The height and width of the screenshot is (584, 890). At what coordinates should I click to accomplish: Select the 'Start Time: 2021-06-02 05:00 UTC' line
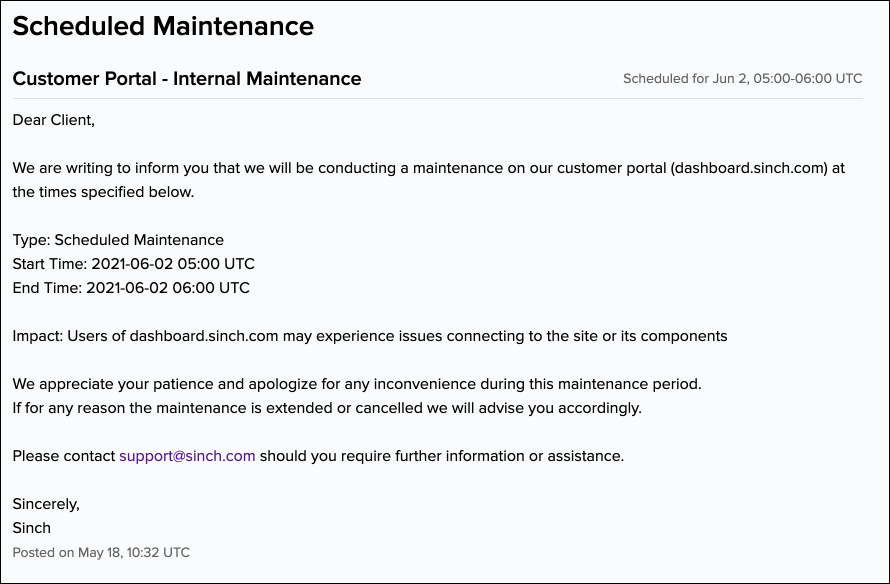pyautogui.click(x=133, y=264)
